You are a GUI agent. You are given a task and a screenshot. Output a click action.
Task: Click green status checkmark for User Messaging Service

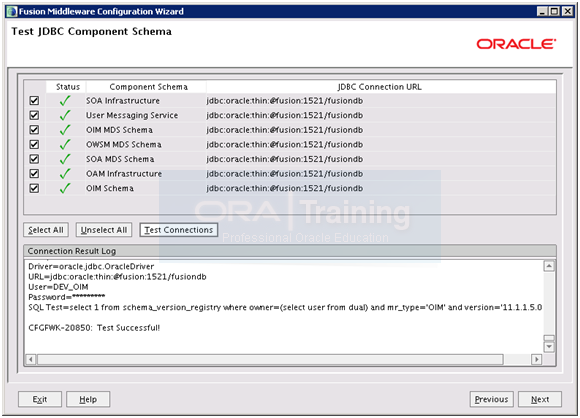coord(65,115)
